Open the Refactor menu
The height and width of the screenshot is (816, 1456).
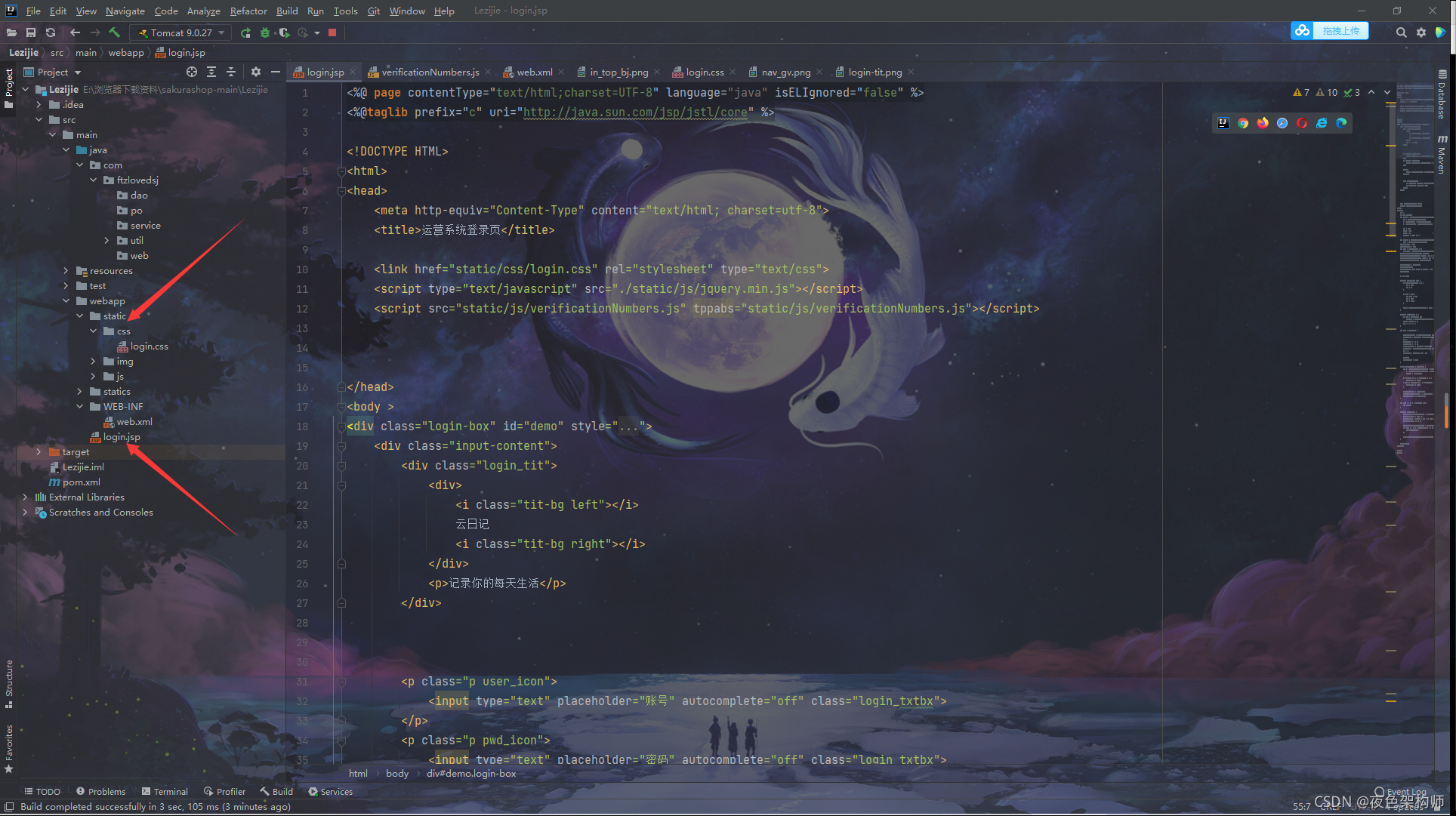click(248, 11)
